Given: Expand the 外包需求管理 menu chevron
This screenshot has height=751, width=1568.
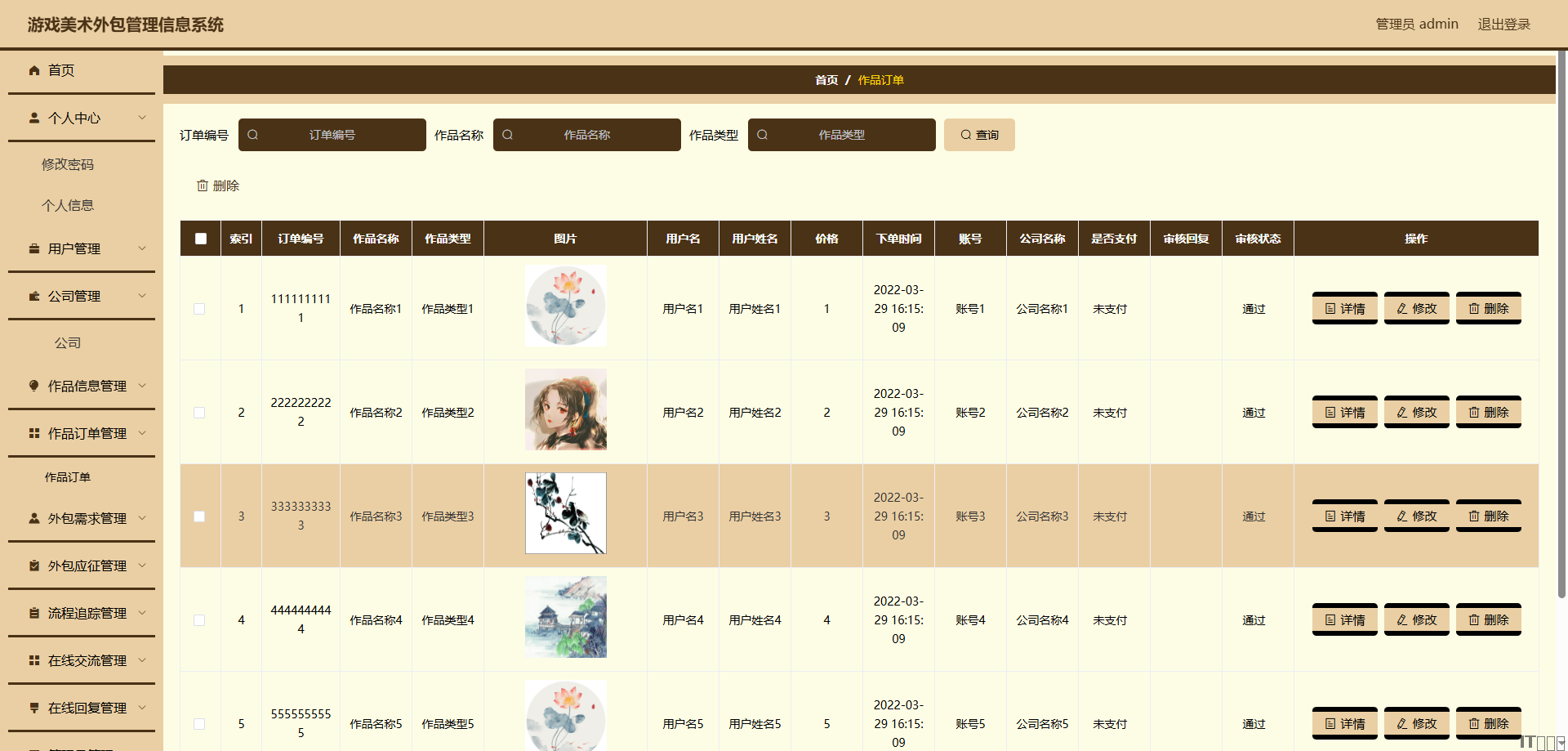Looking at the screenshot, I should tap(142, 518).
